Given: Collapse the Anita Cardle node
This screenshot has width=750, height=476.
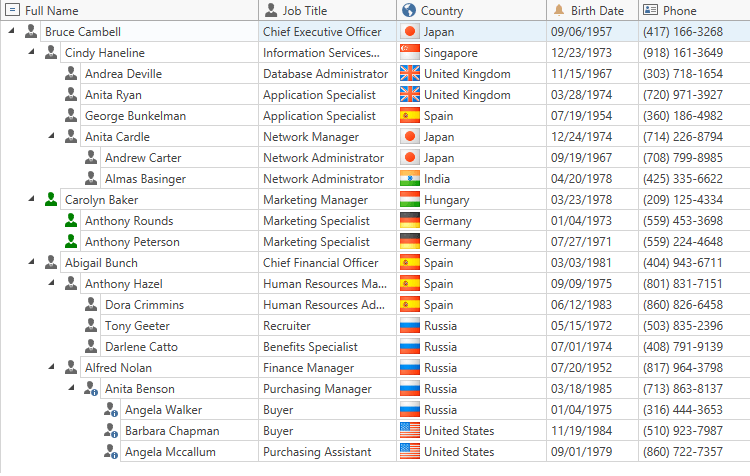Looking at the screenshot, I should coord(52,137).
